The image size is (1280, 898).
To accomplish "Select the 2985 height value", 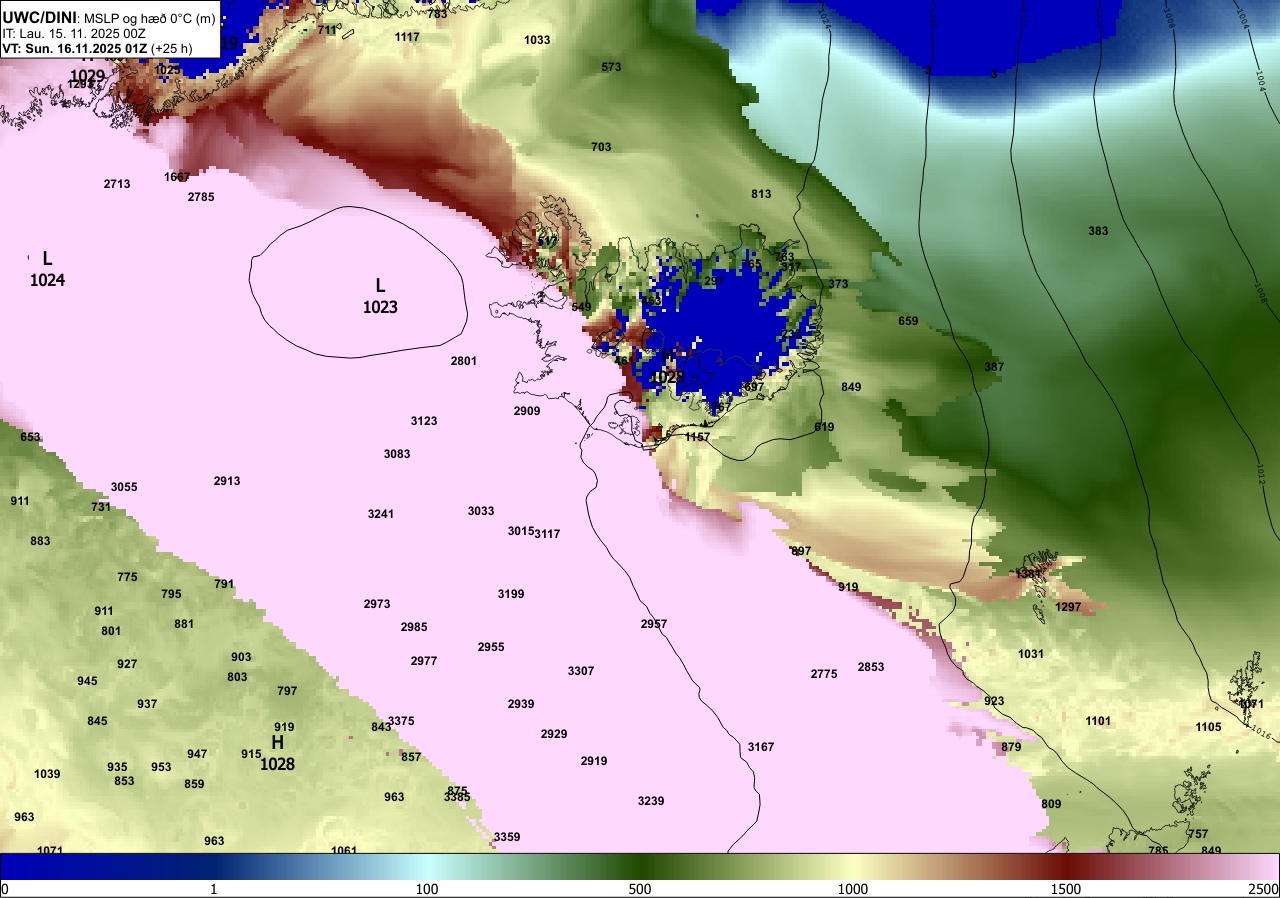I will [414, 627].
